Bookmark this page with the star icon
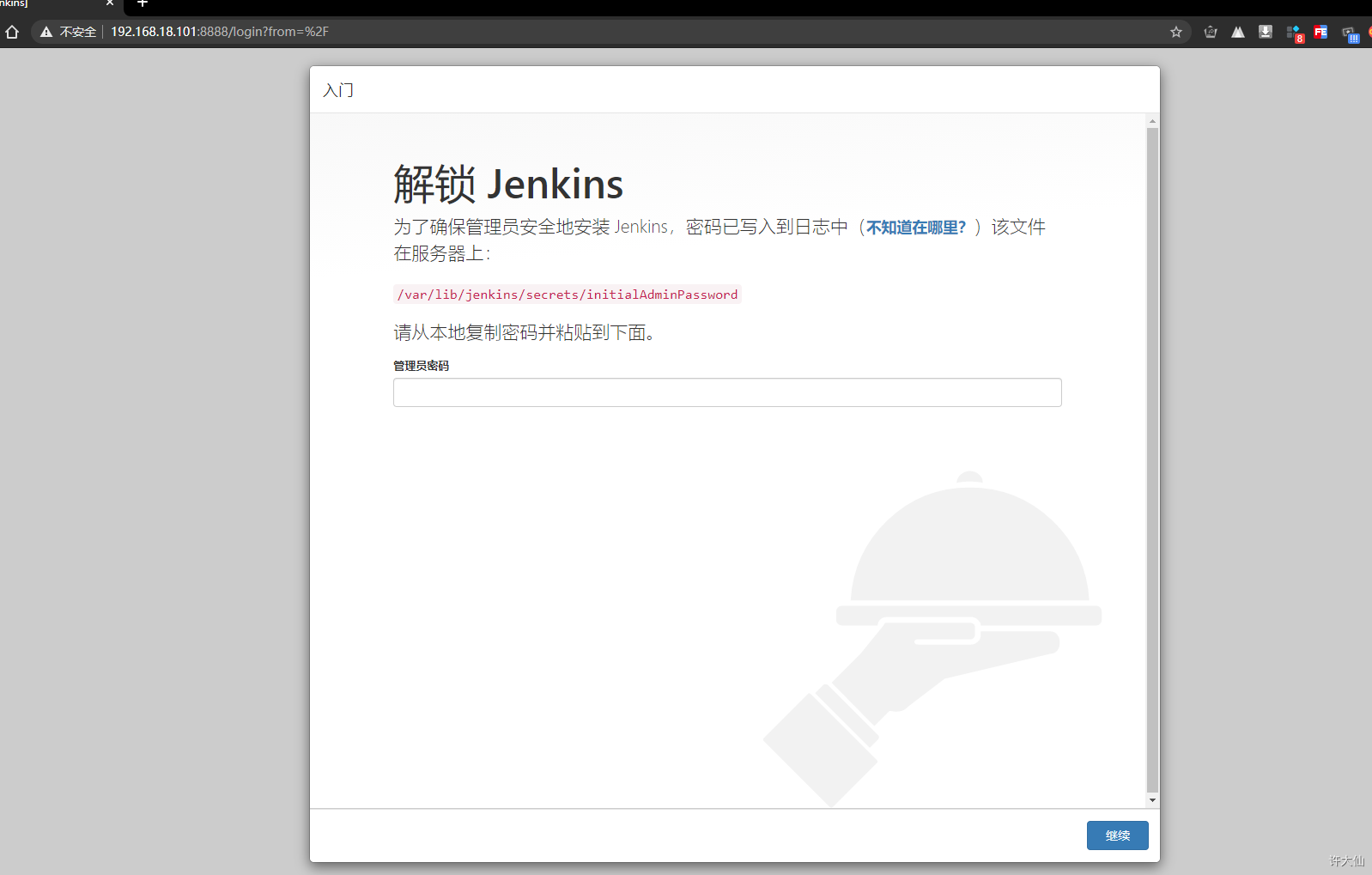 point(1176,32)
